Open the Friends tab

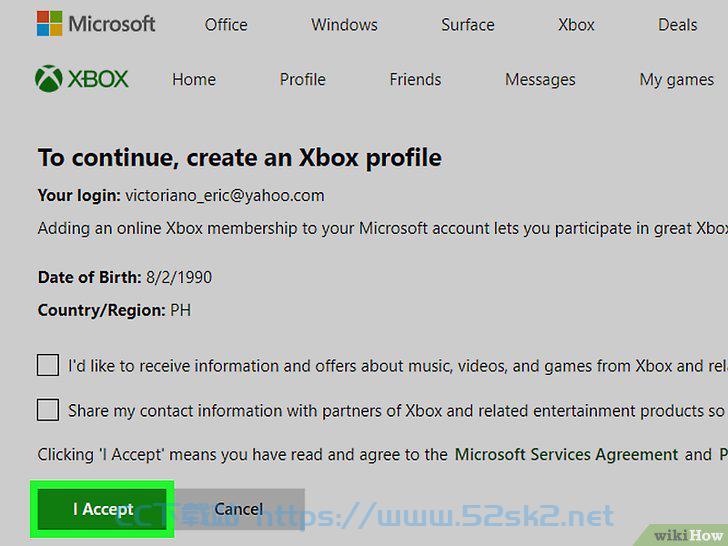tap(416, 79)
